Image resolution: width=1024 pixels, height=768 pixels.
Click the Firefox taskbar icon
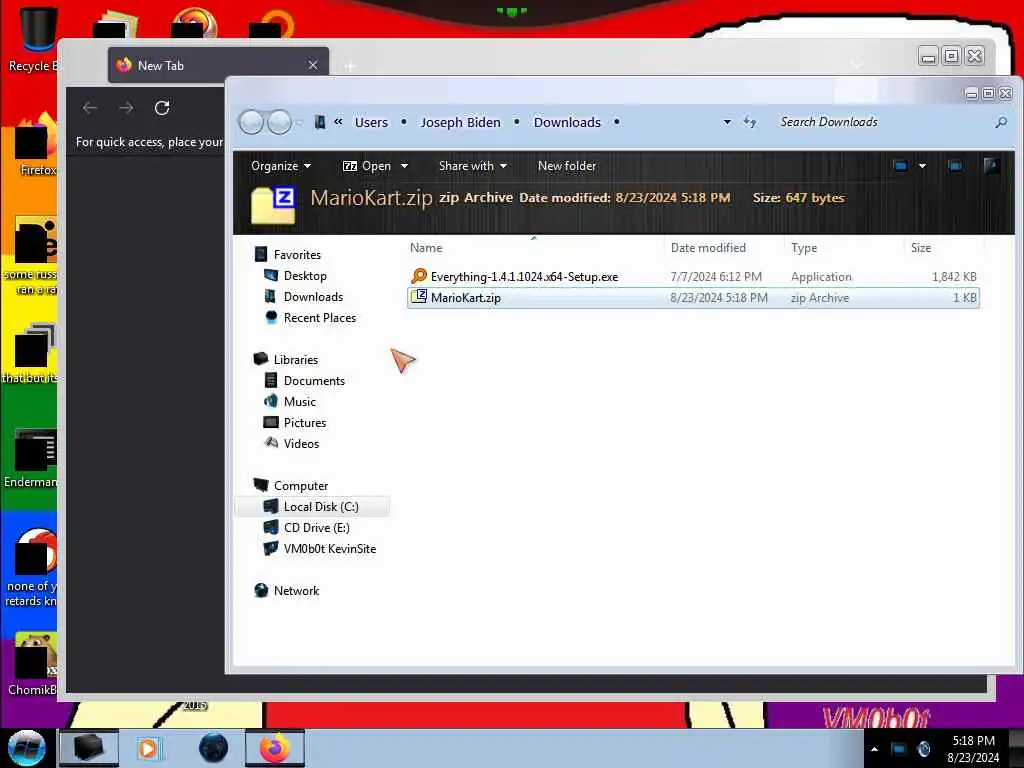[x=275, y=748]
